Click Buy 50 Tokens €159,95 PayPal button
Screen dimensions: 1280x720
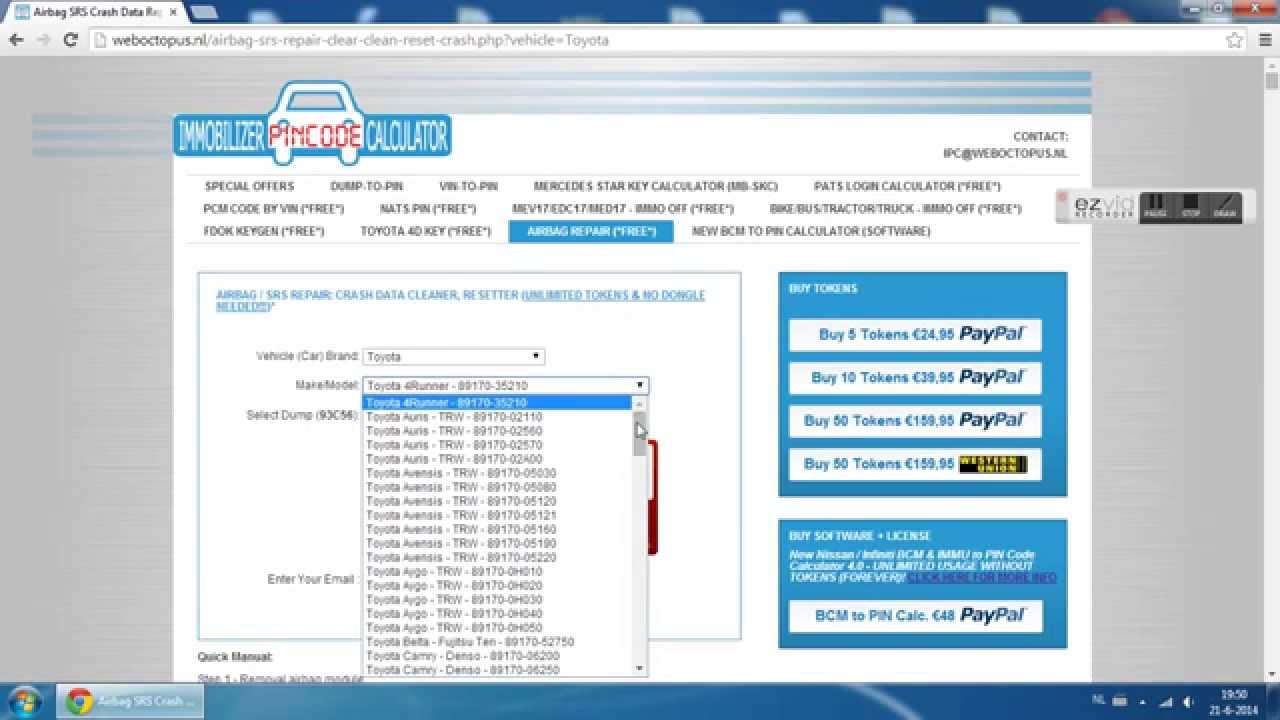(x=915, y=421)
